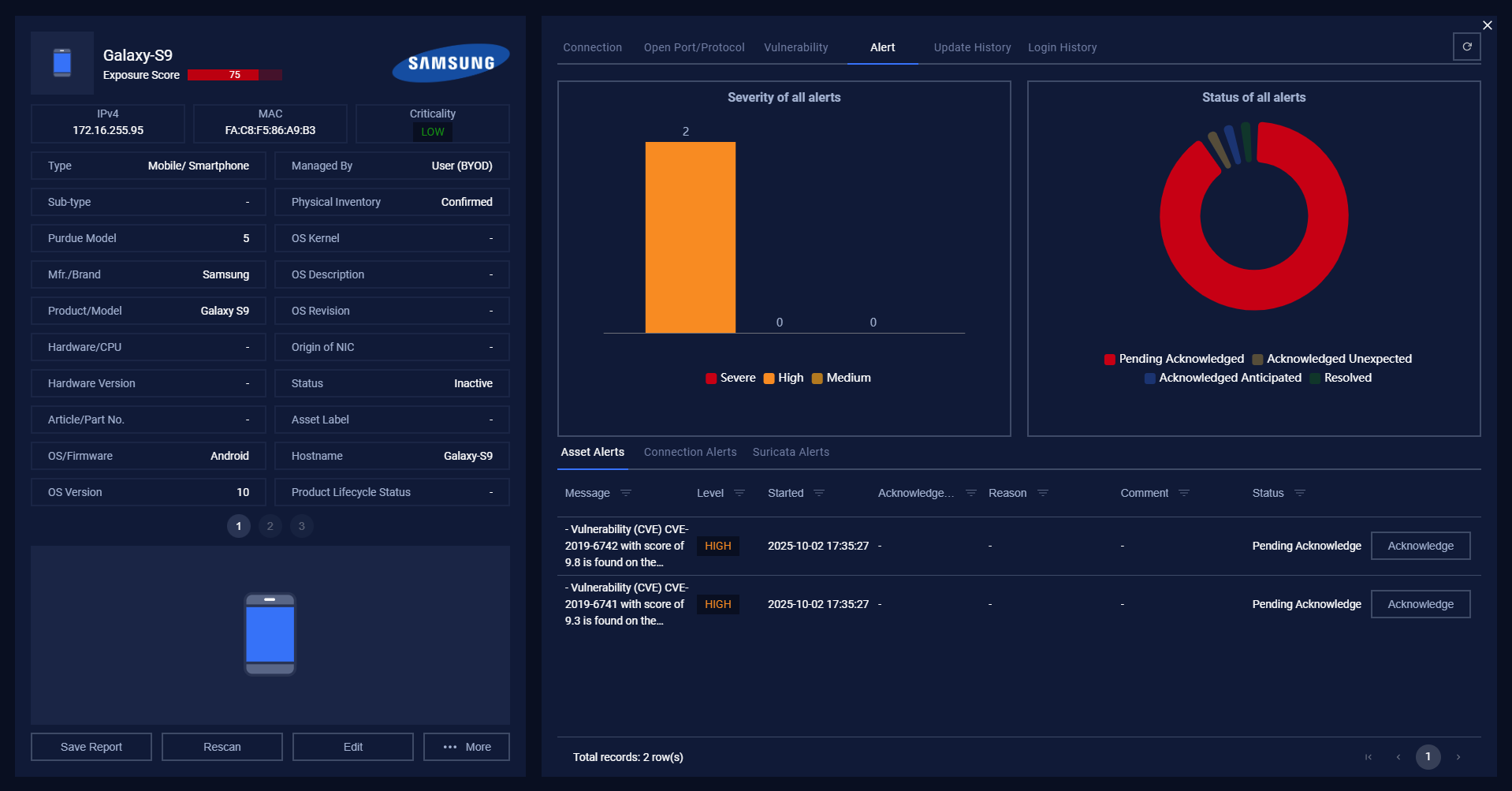
Task: Toggle the Severe legend item in the chart
Action: (731, 378)
